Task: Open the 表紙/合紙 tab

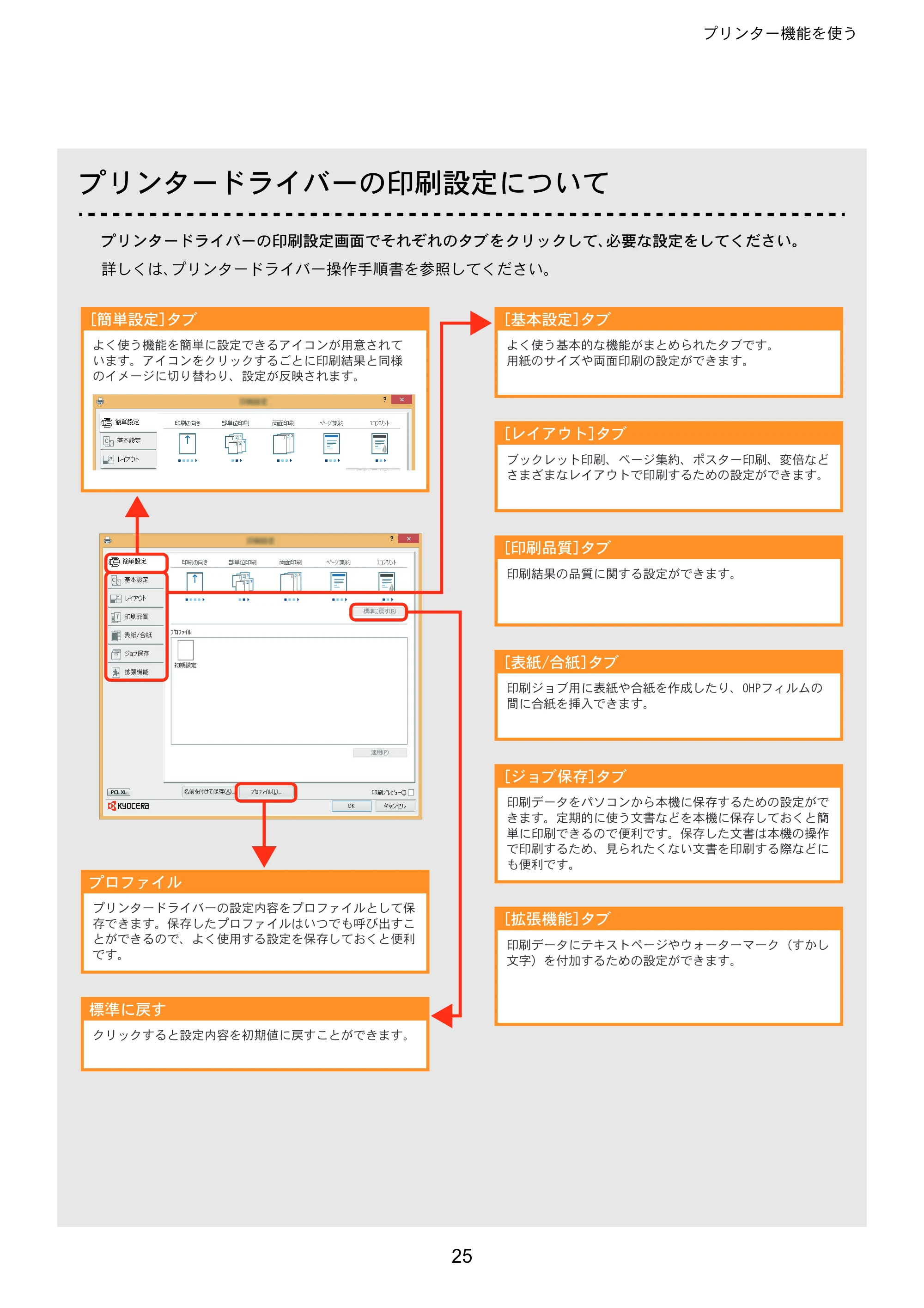Action: click(137, 635)
